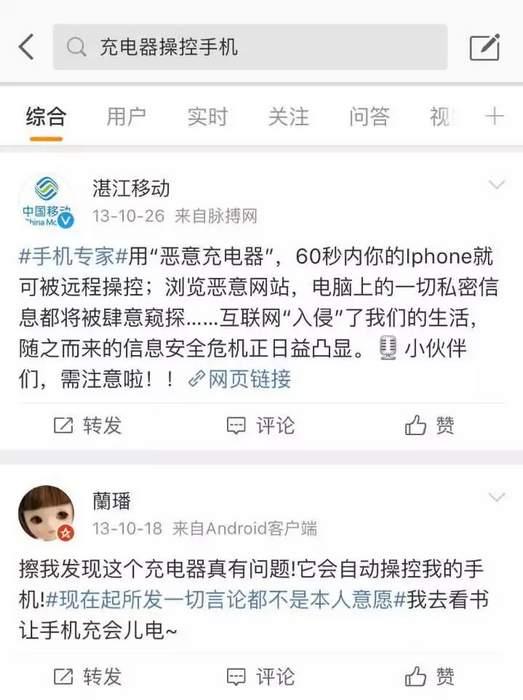Select the 问答 tab

(x=369, y=117)
